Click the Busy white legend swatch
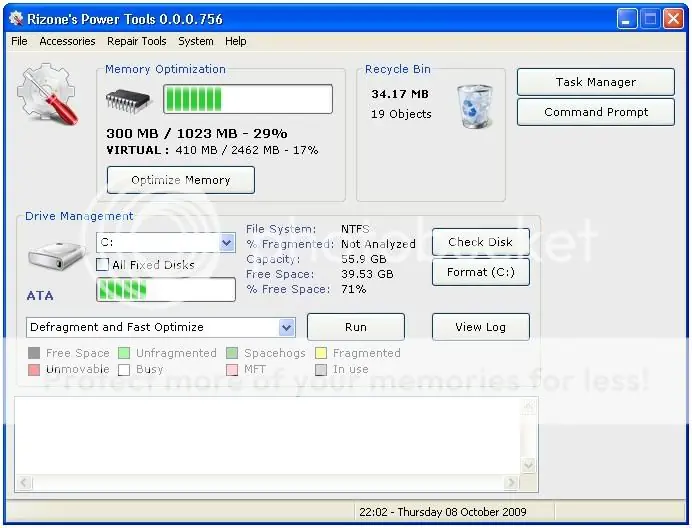Viewport: 692px width, 528px height. coord(124,370)
